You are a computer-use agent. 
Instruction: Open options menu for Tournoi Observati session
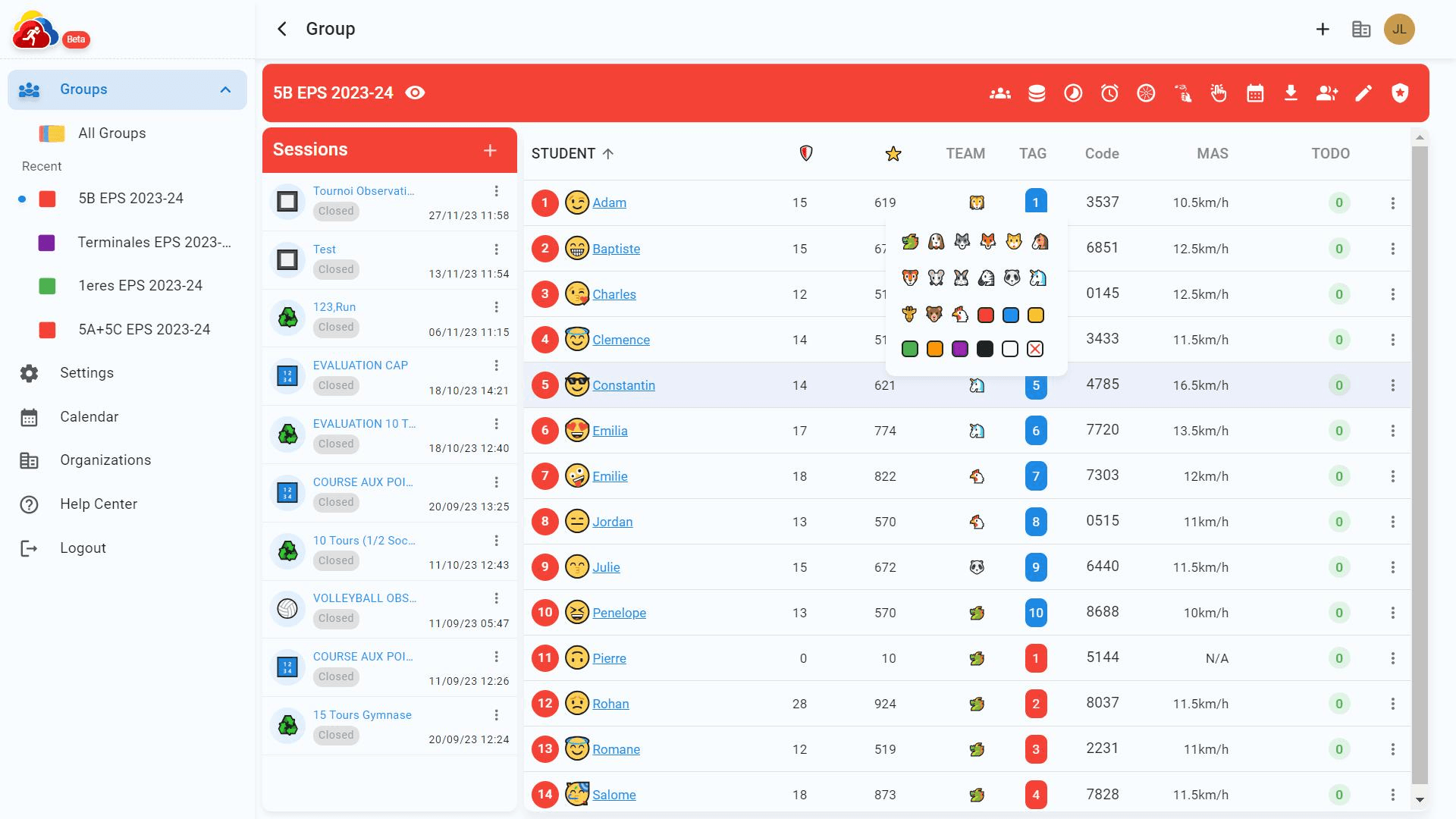point(496,191)
